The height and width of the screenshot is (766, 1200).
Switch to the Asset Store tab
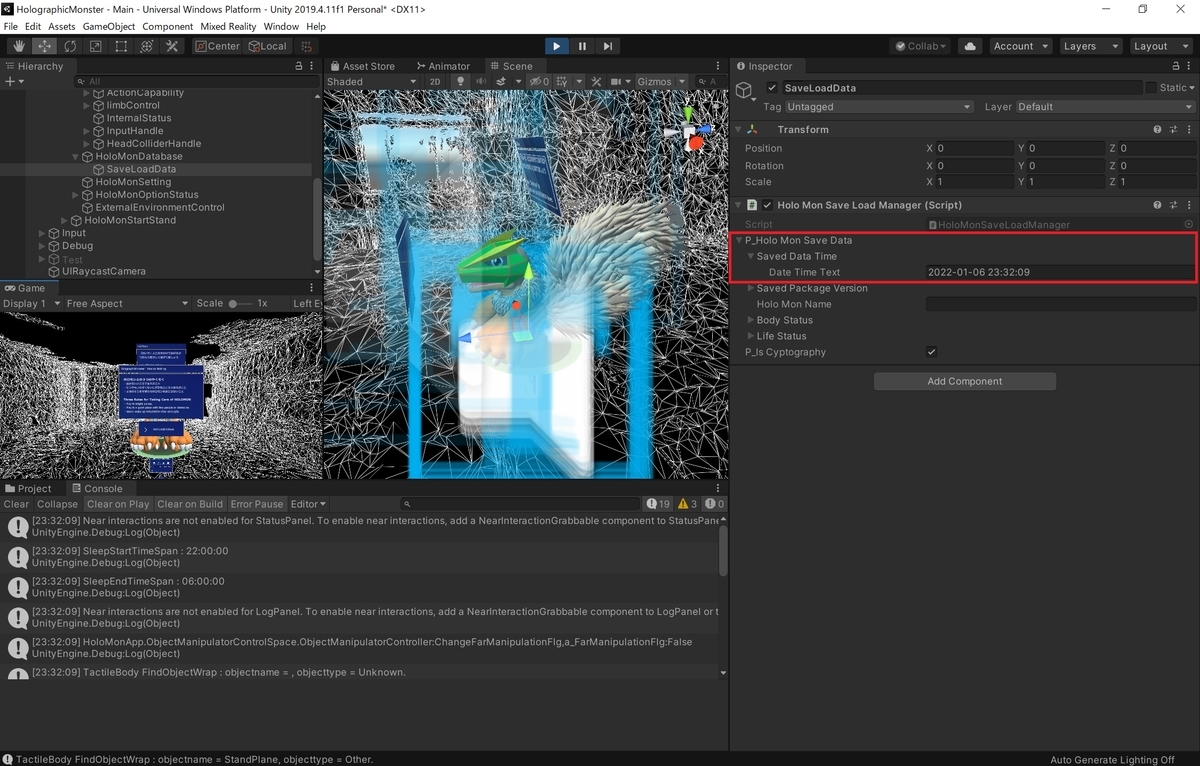click(363, 66)
